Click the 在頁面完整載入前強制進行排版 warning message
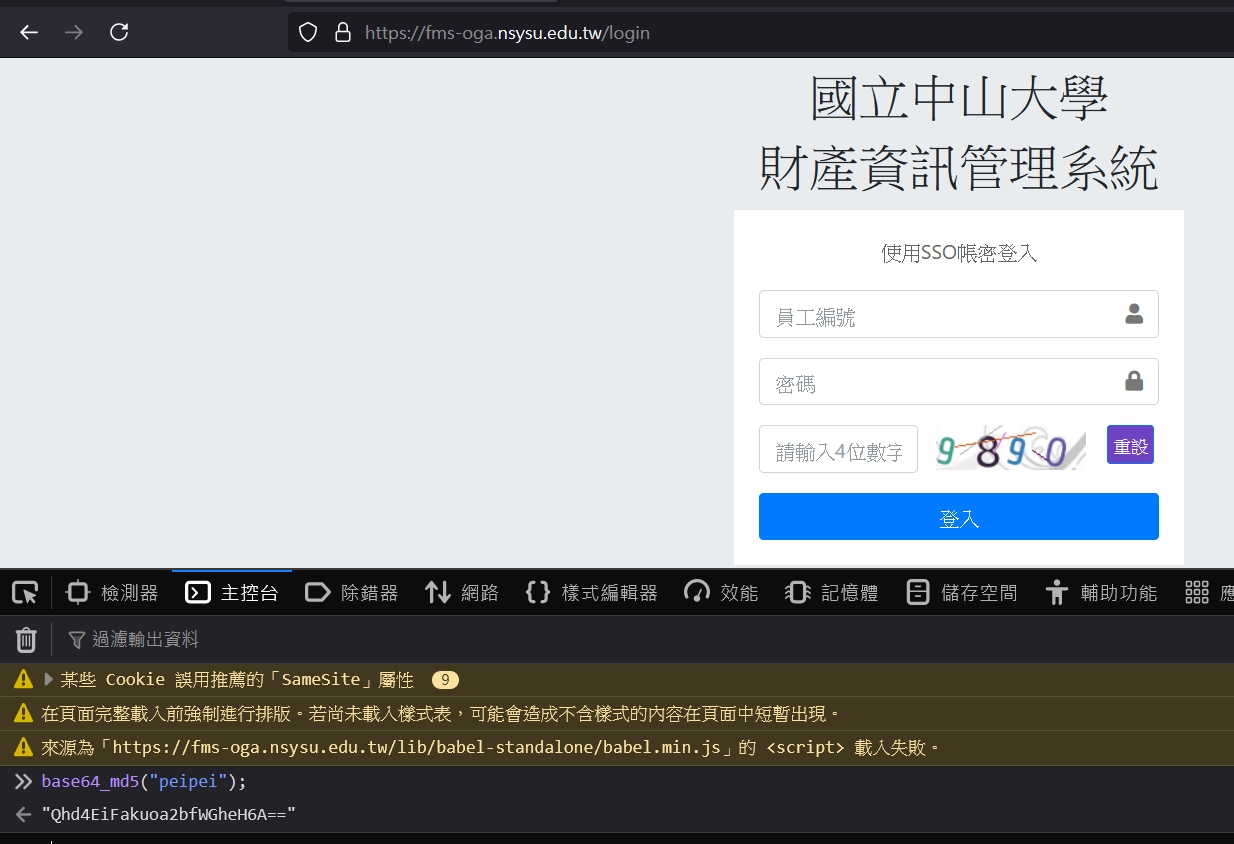This screenshot has height=844, width=1234. [x=440, y=714]
